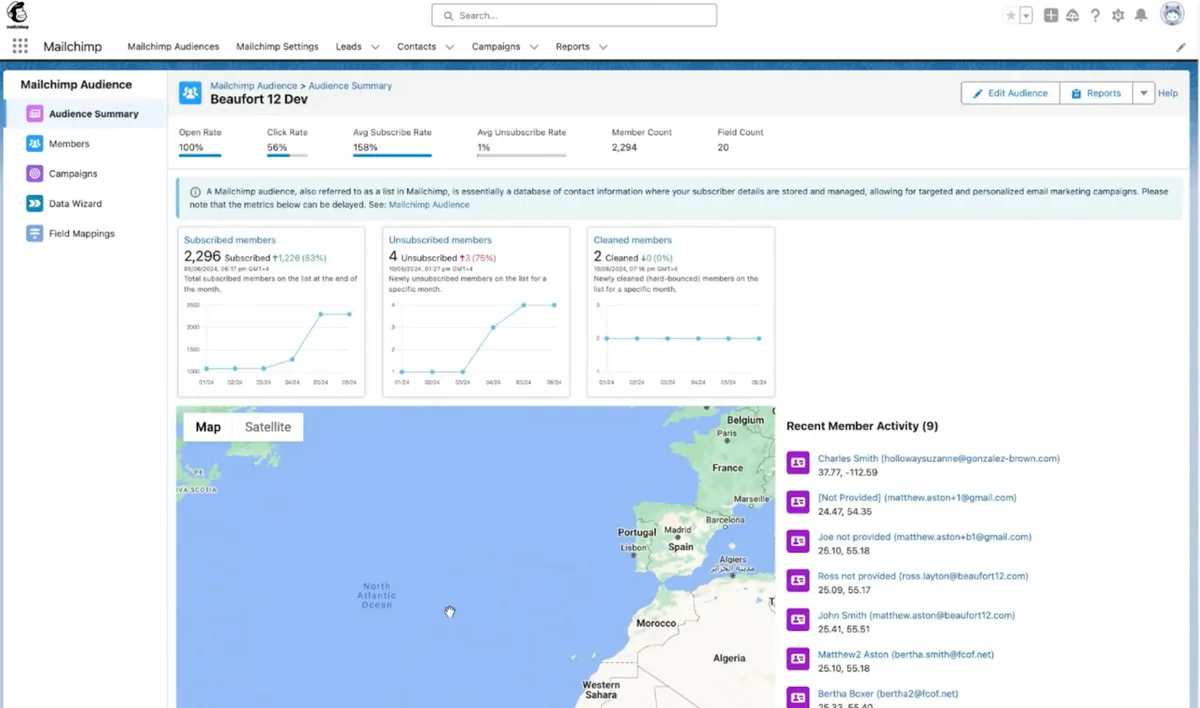This screenshot has height=708, width=1200.
Task: Click the Field Mappings sidebar icon
Action: click(34, 234)
